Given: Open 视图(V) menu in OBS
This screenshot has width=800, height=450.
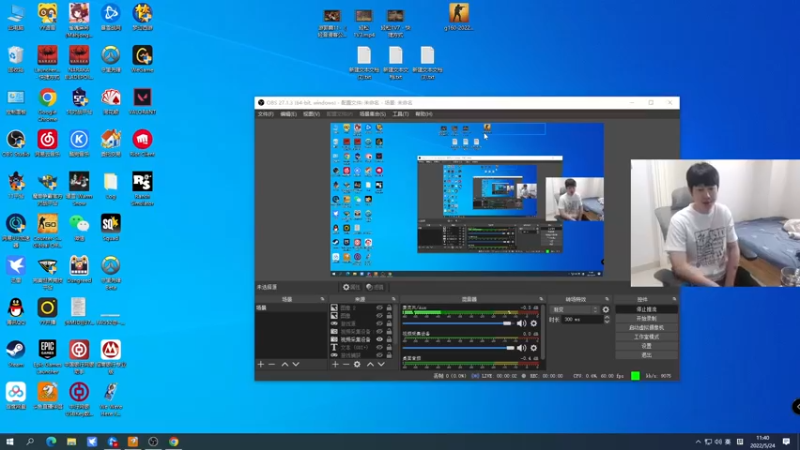Looking at the screenshot, I should pyautogui.click(x=311, y=114).
